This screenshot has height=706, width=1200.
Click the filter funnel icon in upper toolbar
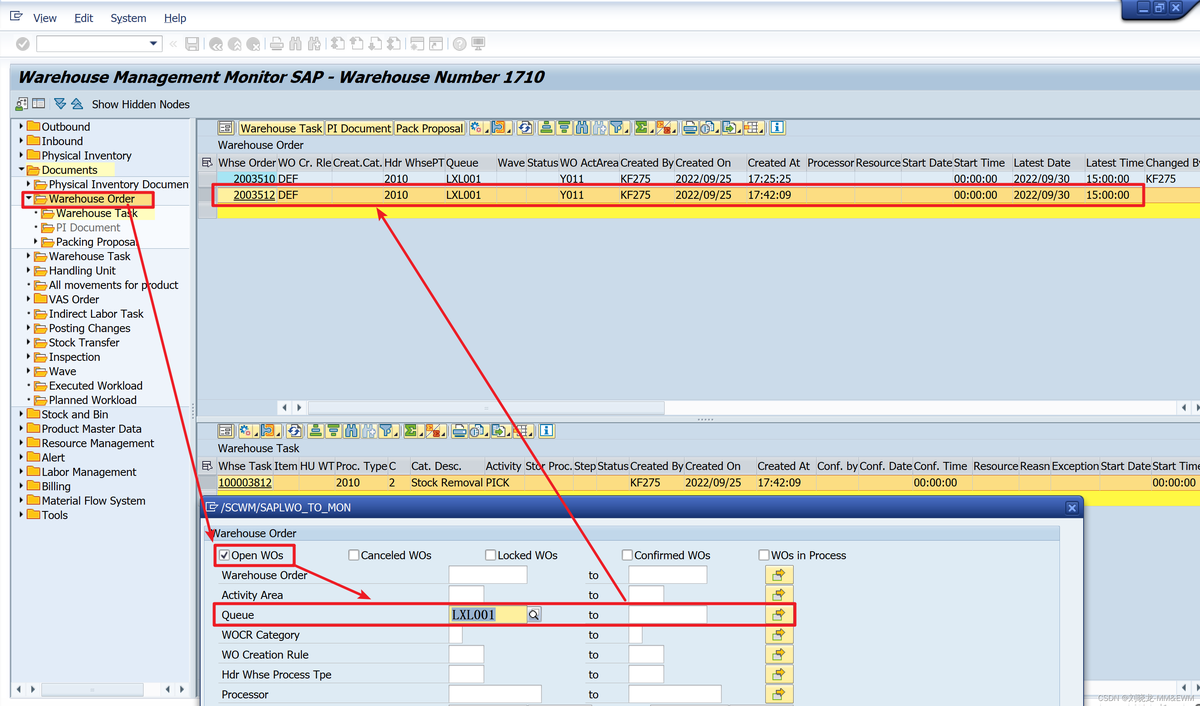click(x=617, y=128)
